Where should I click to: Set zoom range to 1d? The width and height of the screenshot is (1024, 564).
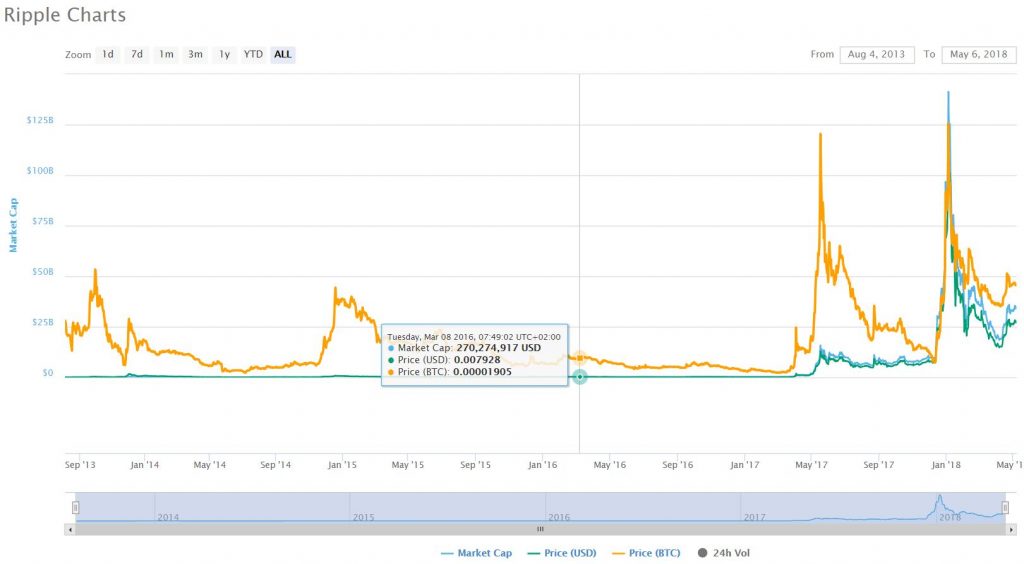pos(108,54)
